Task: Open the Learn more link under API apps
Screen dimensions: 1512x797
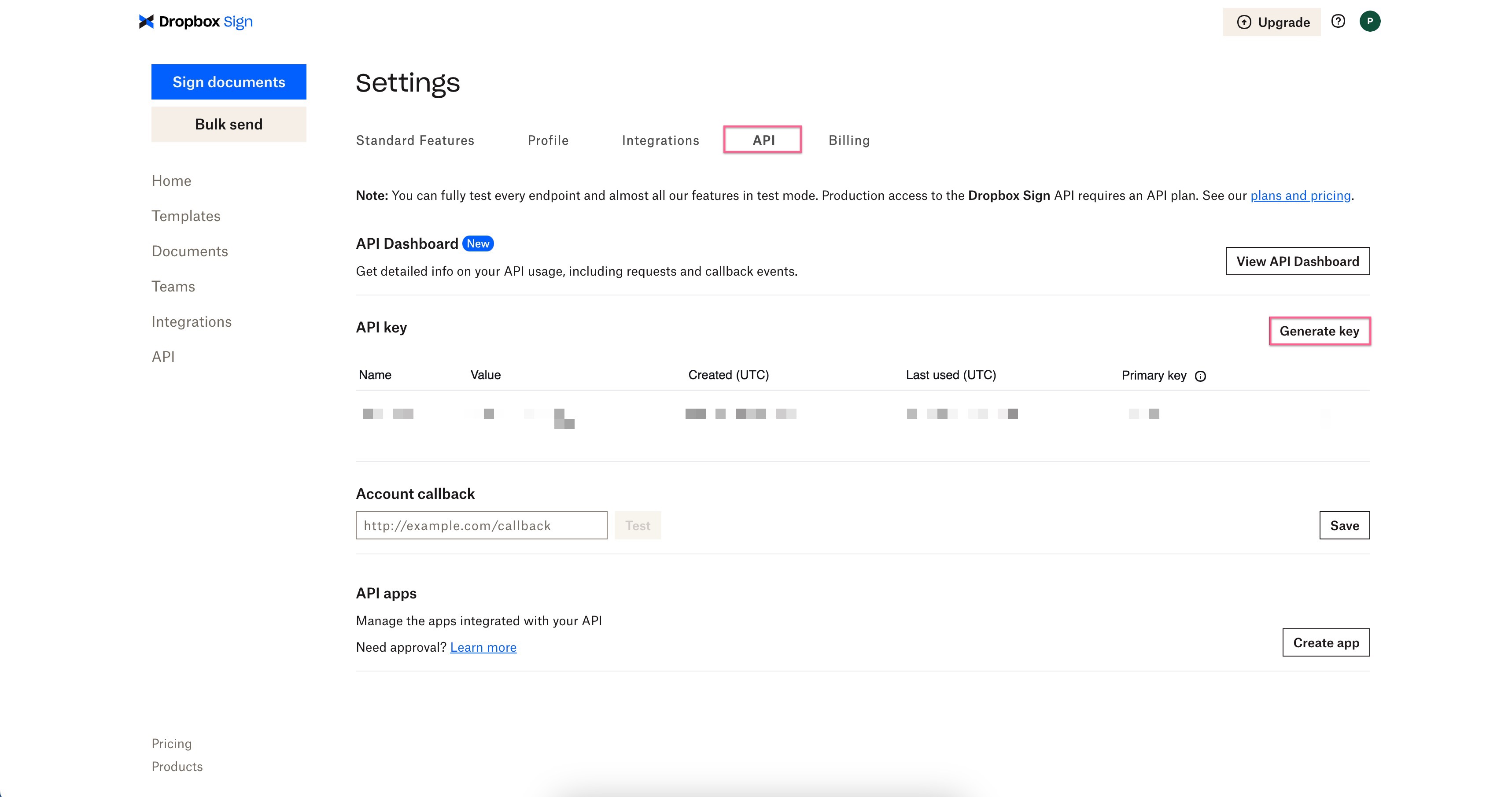Action: click(483, 647)
